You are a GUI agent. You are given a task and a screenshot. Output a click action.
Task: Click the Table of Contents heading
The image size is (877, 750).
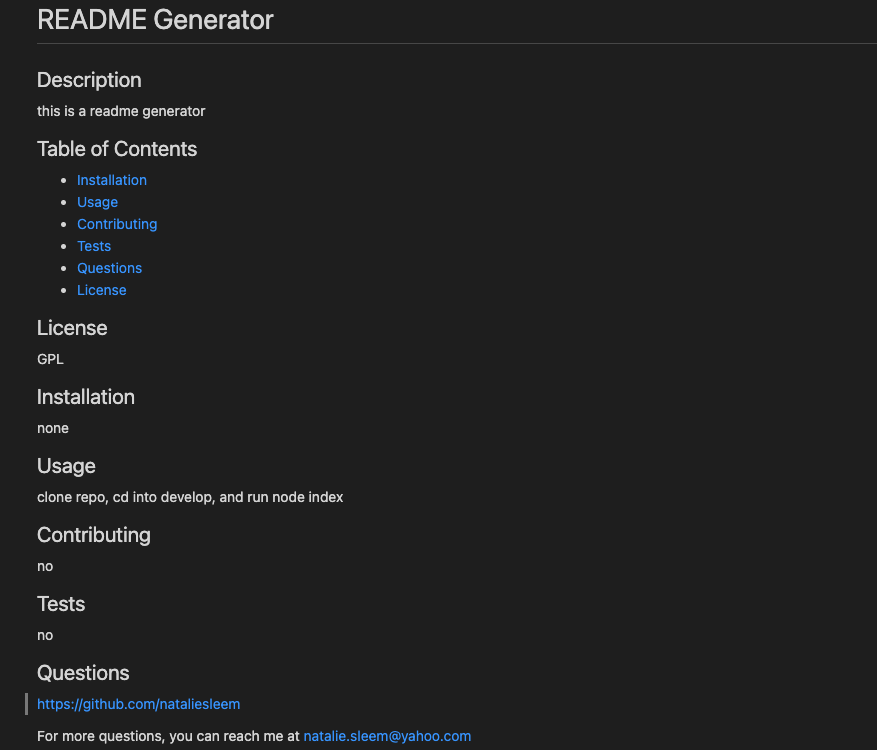click(x=116, y=149)
